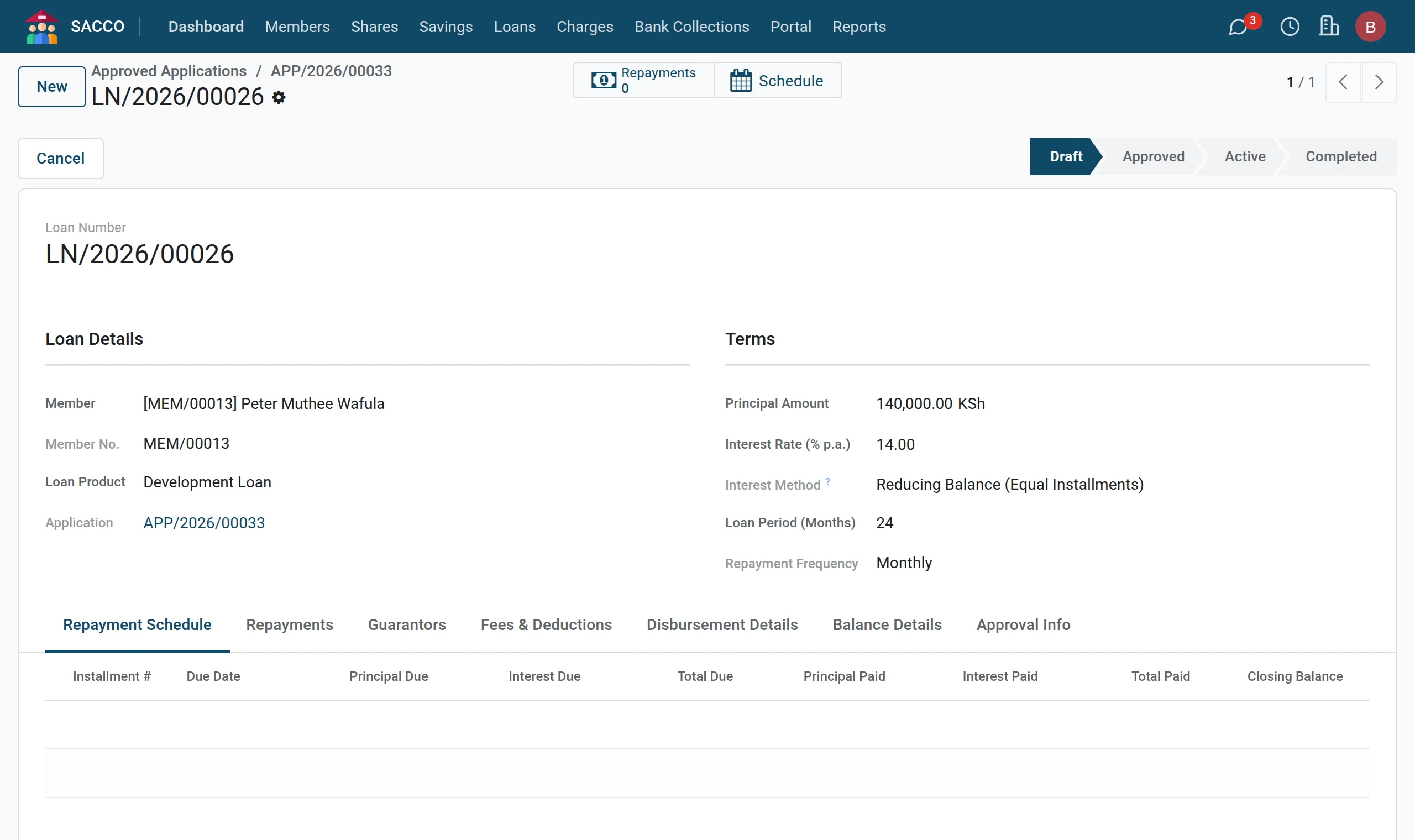Open the Application APP/2026/00033 field link
1415x840 pixels.
click(204, 523)
